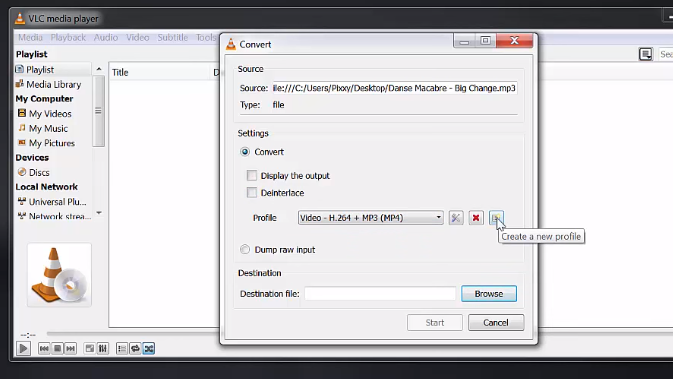Click the Start button
This screenshot has height=379, width=673.
[435, 322]
